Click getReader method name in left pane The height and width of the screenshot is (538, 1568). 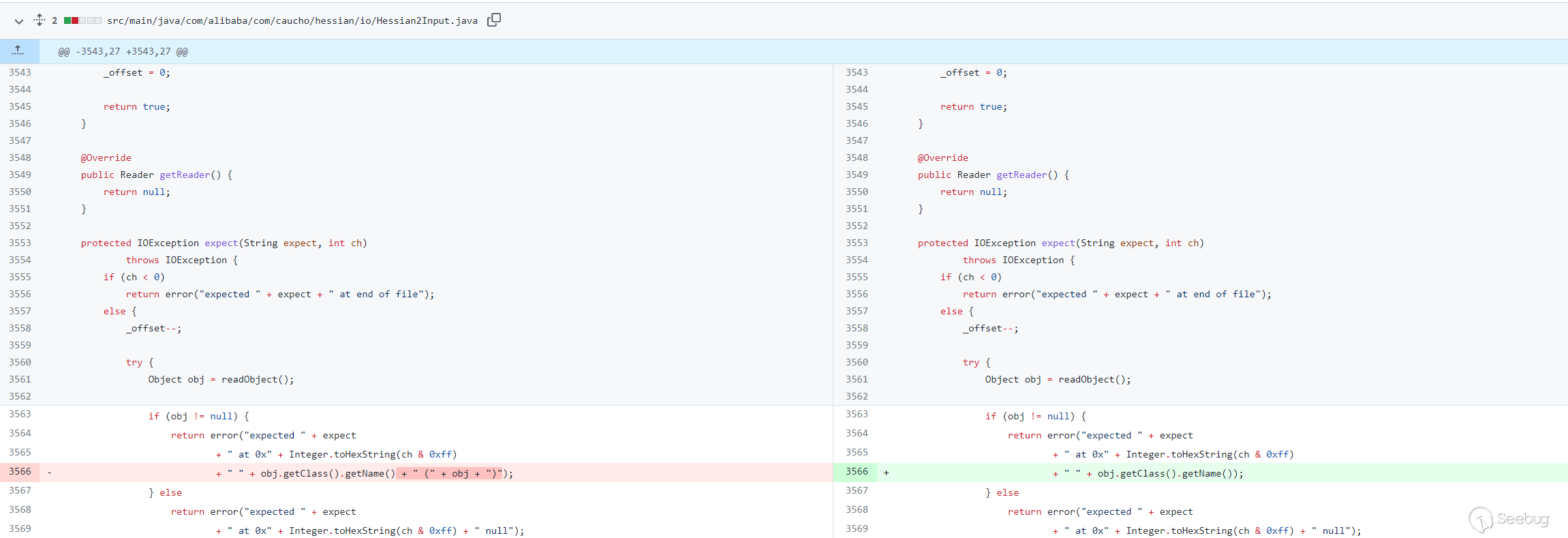pyautogui.click(x=185, y=175)
